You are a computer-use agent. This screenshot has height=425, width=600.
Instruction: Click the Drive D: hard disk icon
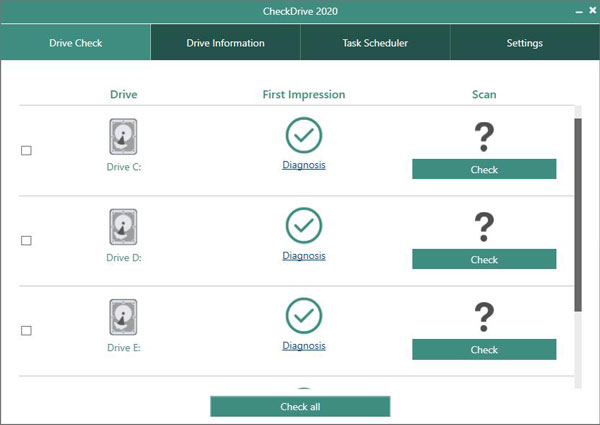[x=123, y=227]
